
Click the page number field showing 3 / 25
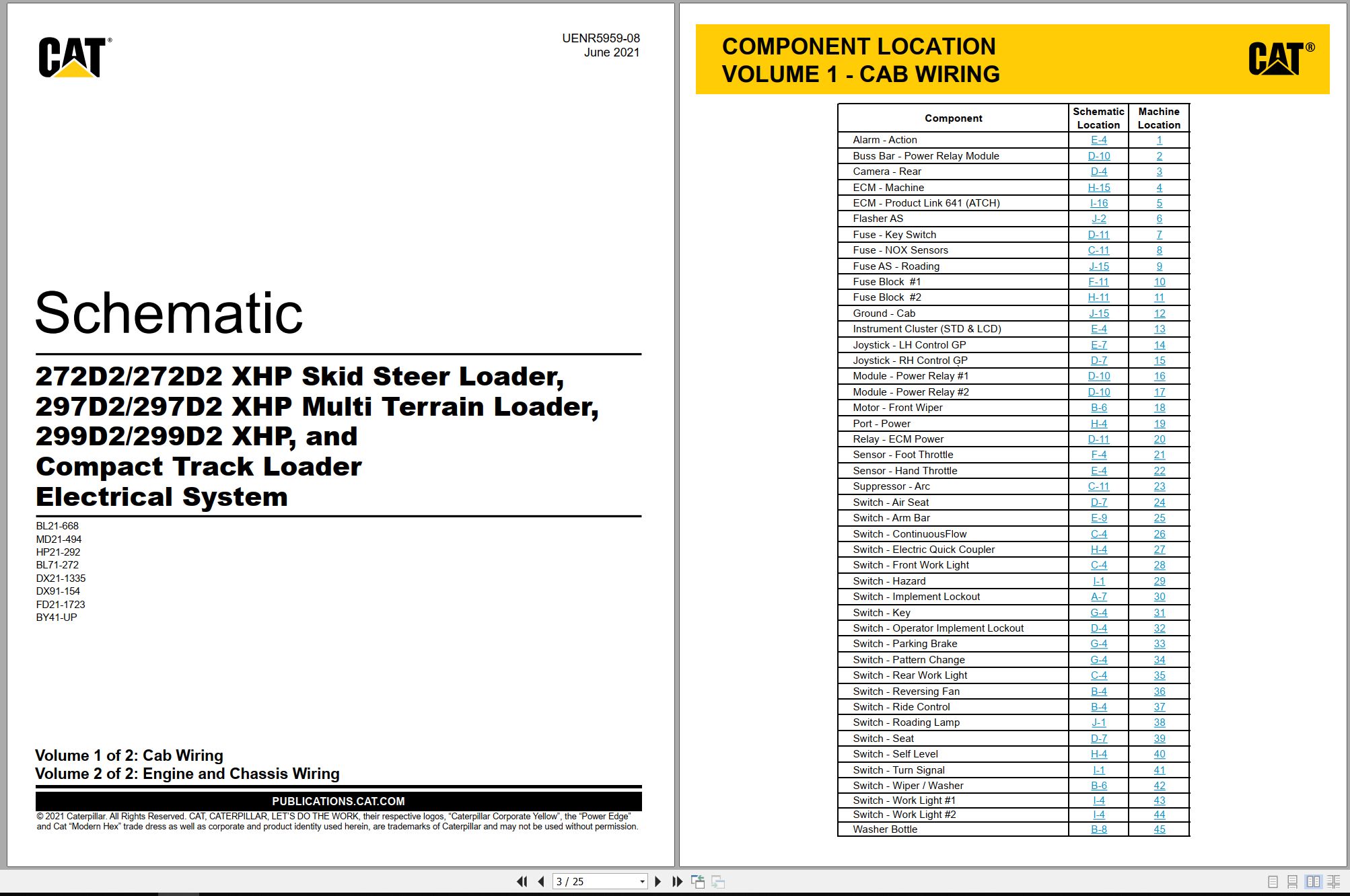pos(594,881)
